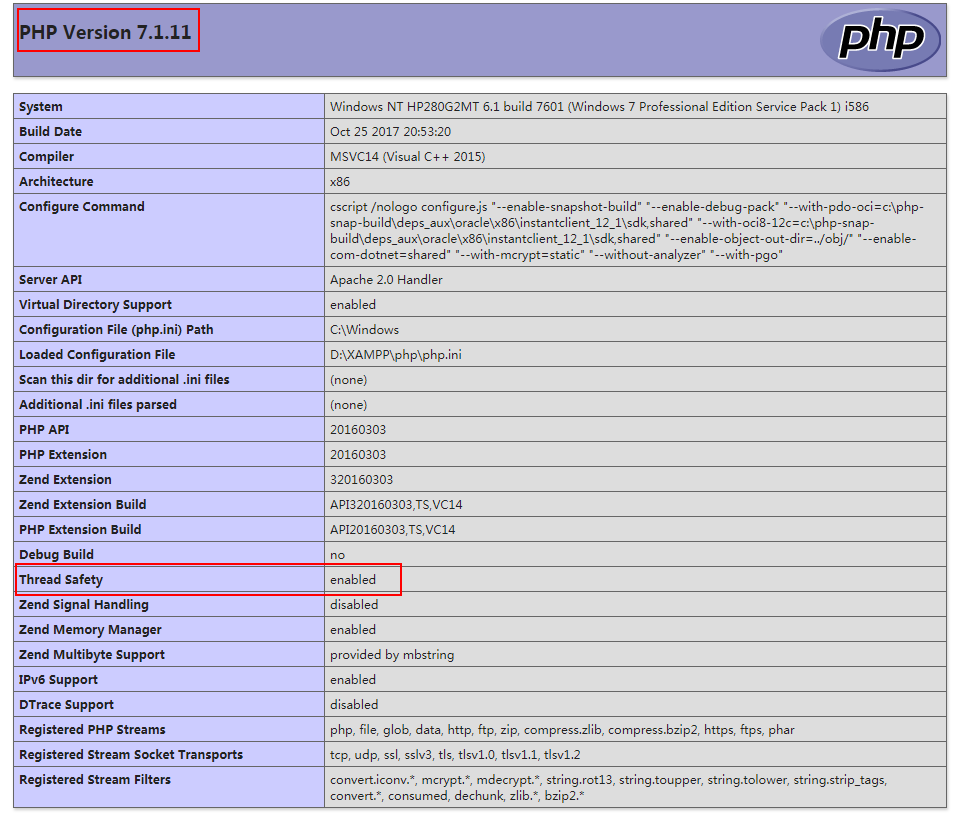Select the x86 architecture value
Viewport: 973px width, 822px height.
click(340, 182)
